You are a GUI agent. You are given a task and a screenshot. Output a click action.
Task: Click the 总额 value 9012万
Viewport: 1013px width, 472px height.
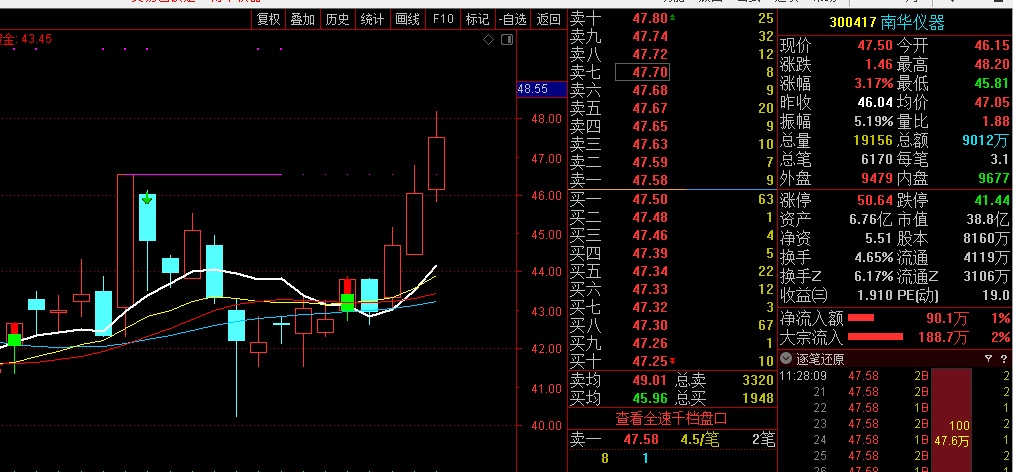(x=984, y=139)
